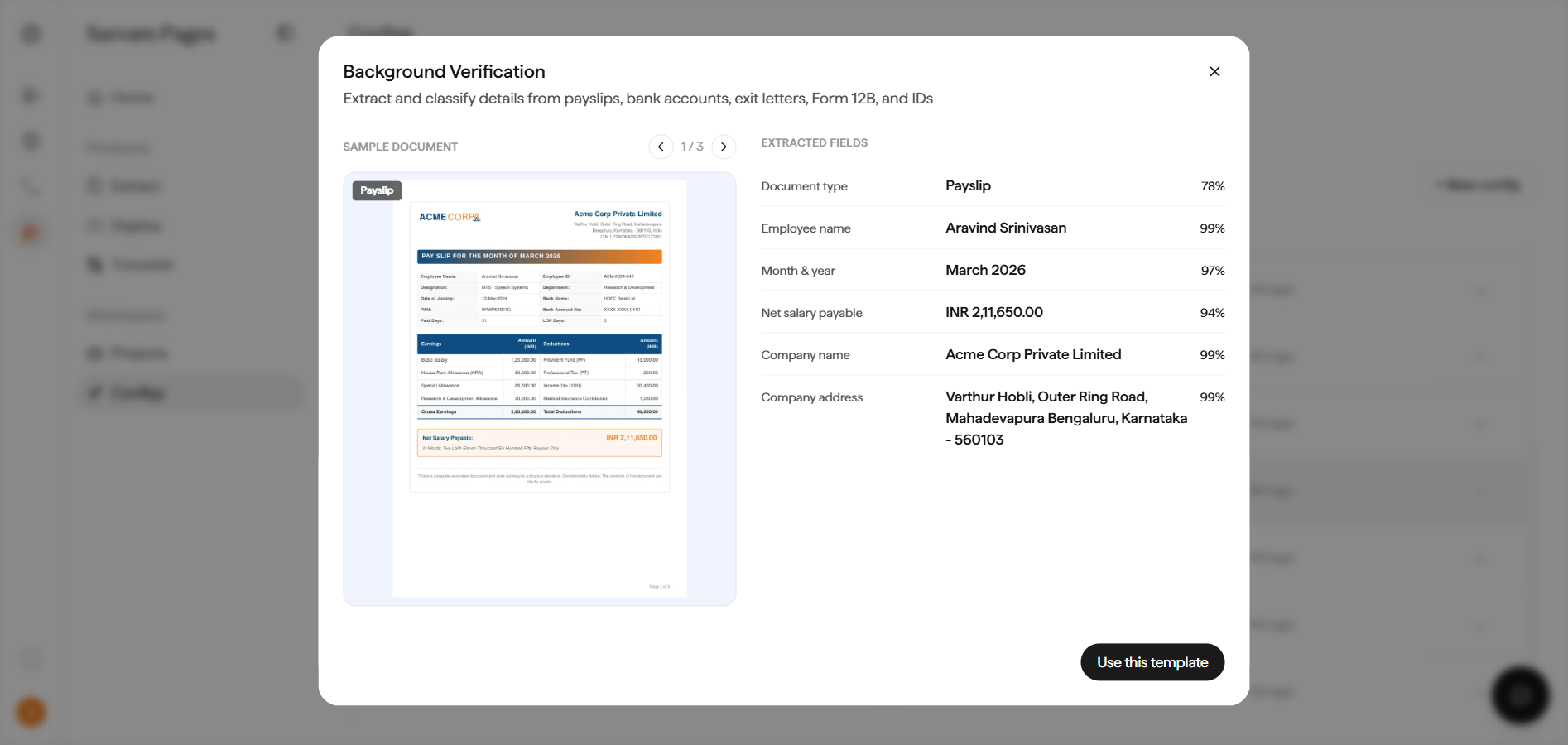The width and height of the screenshot is (1568, 745).
Task: Click the 78% confidence score
Action: click(x=1213, y=186)
